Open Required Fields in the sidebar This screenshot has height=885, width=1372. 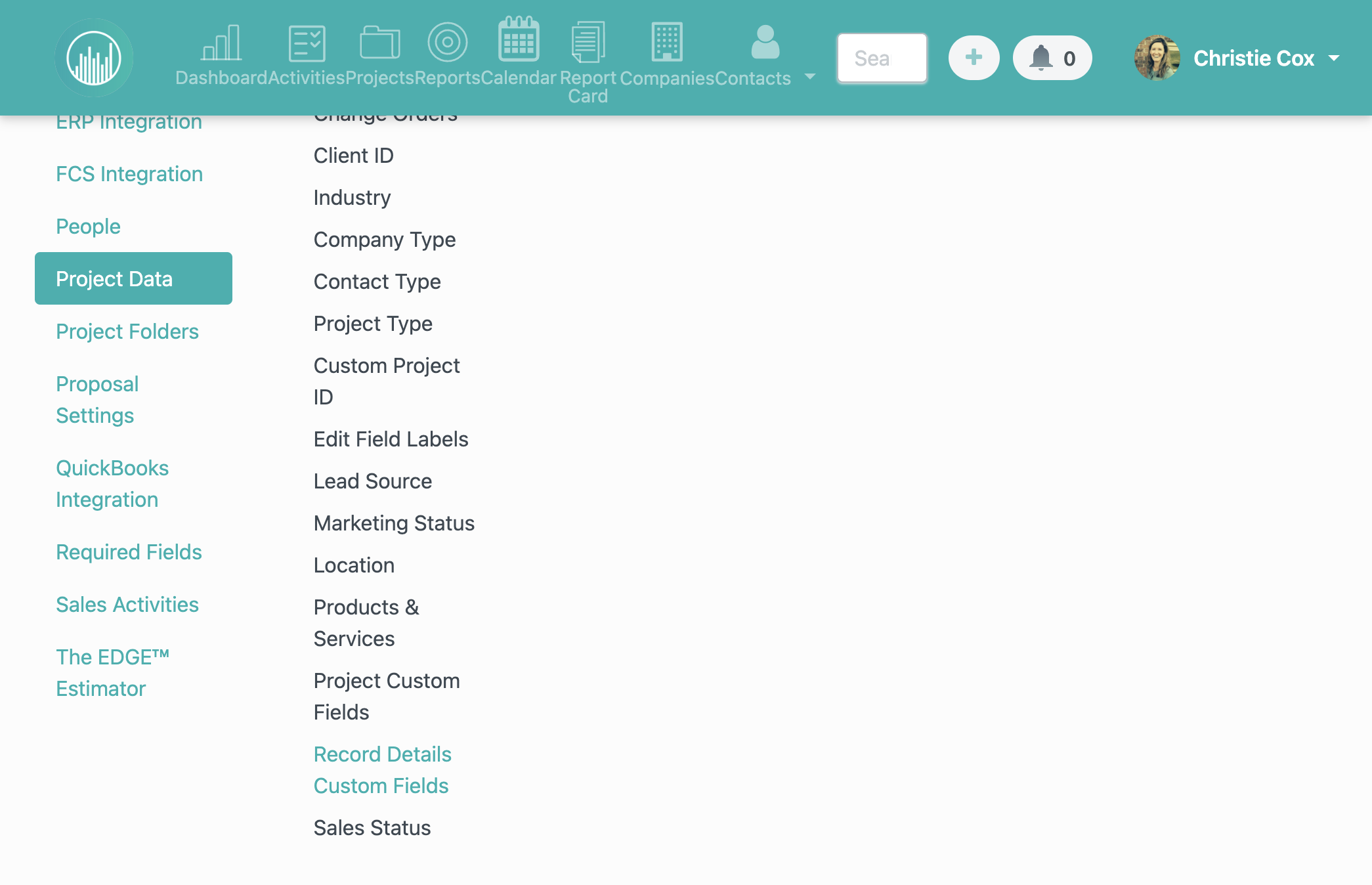click(129, 552)
